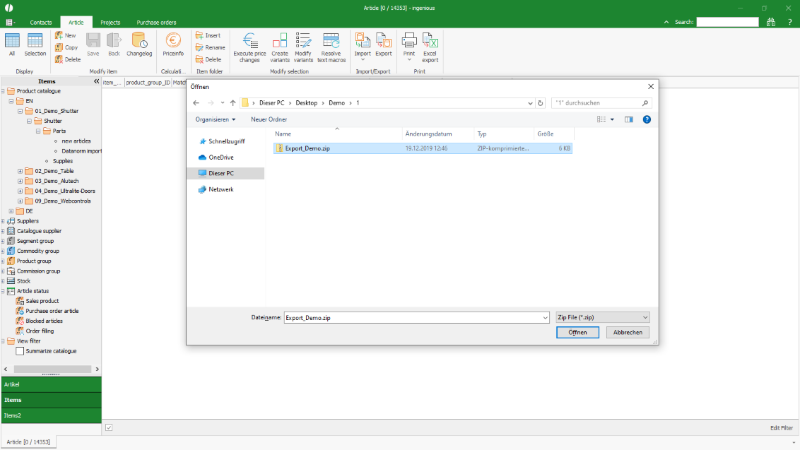Show All items display
Screen dimensions: 800x450
tap(12, 44)
